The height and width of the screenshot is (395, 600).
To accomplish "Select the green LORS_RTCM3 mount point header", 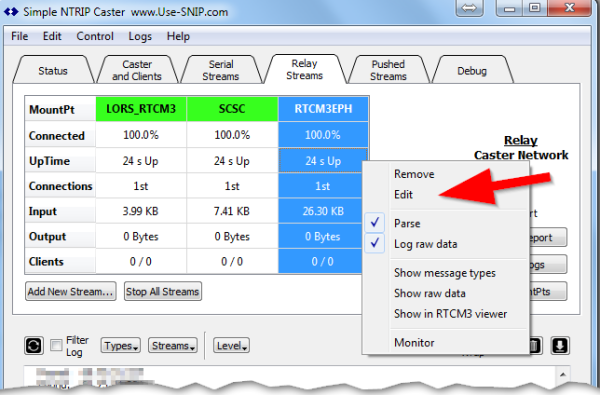I will [141, 109].
